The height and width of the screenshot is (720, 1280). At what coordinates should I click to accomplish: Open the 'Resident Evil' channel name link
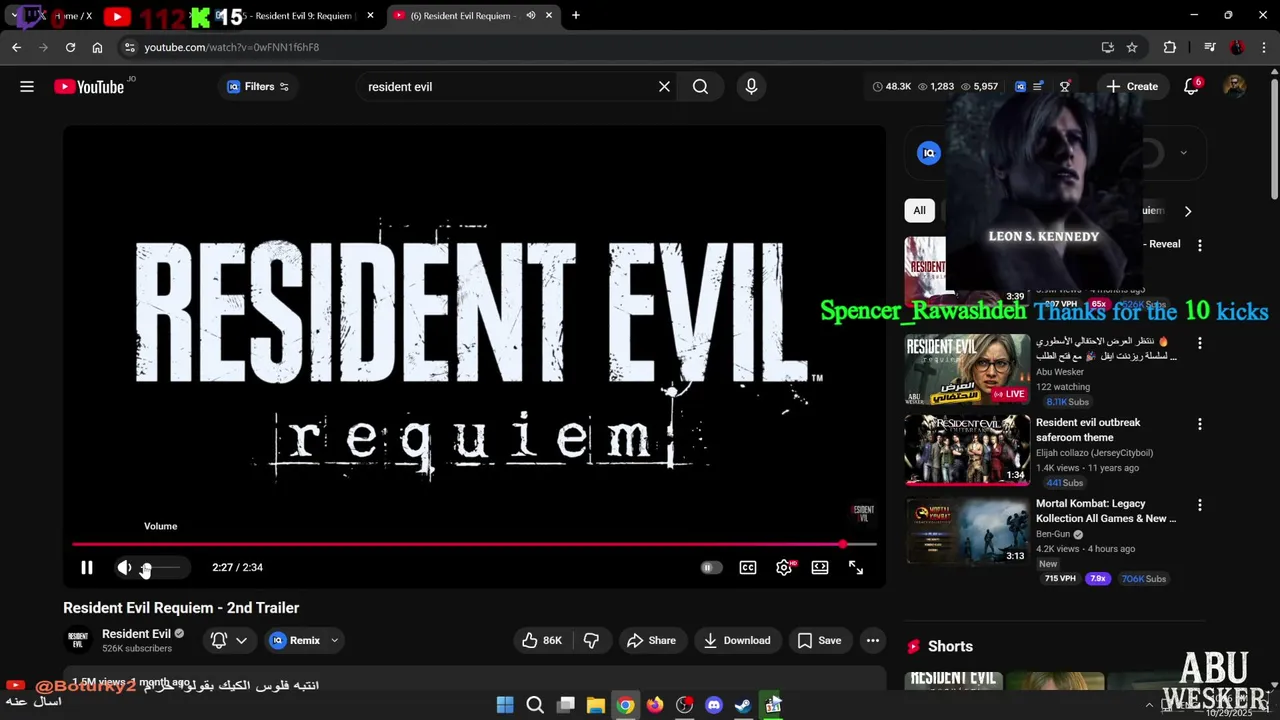point(136,634)
